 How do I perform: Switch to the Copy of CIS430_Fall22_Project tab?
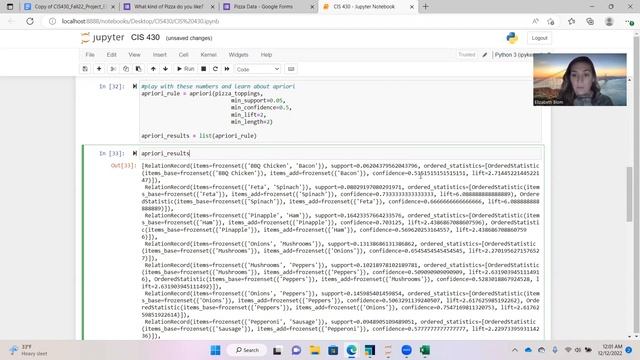coord(69,7)
